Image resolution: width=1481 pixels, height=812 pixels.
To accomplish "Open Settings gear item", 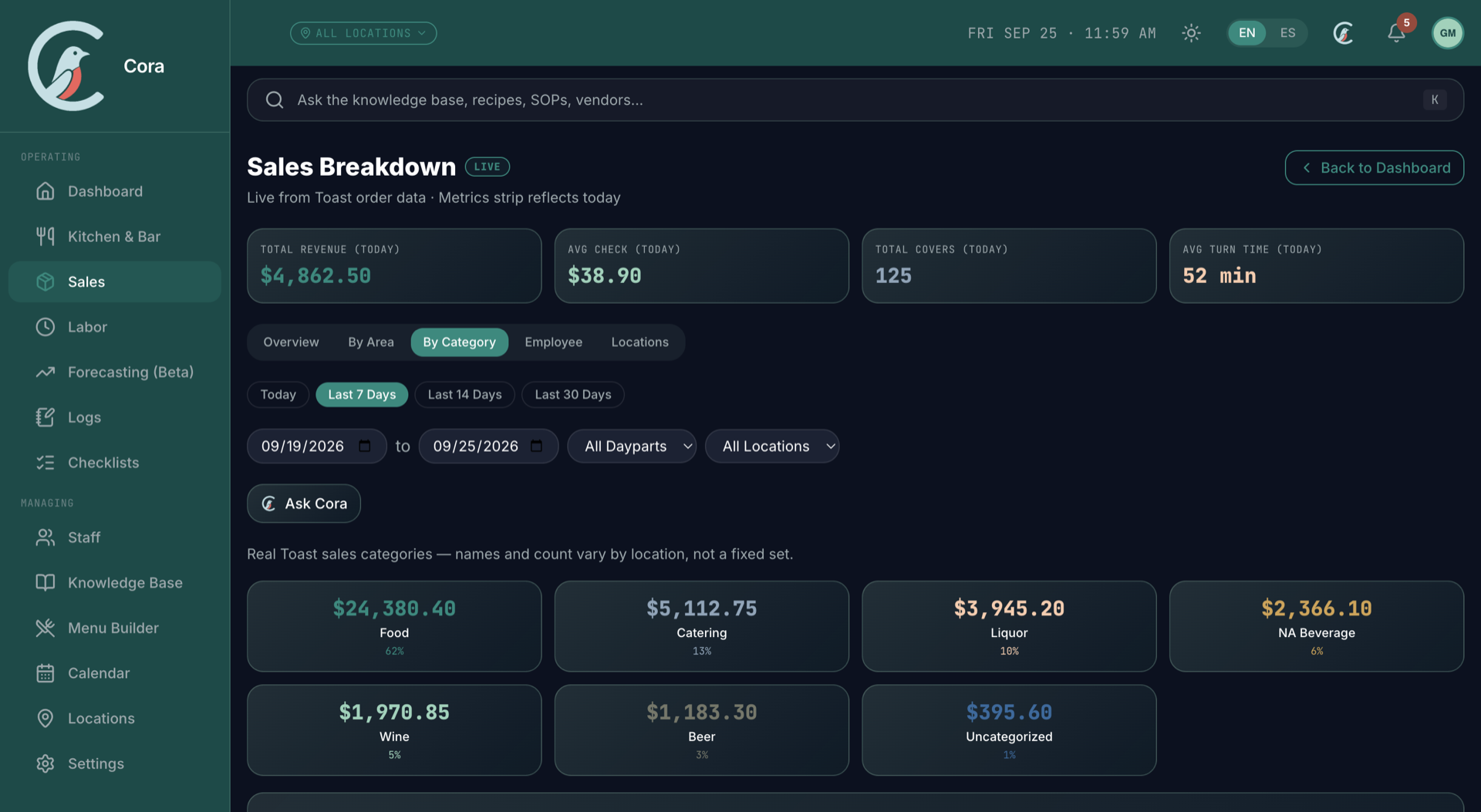I will [x=114, y=763].
